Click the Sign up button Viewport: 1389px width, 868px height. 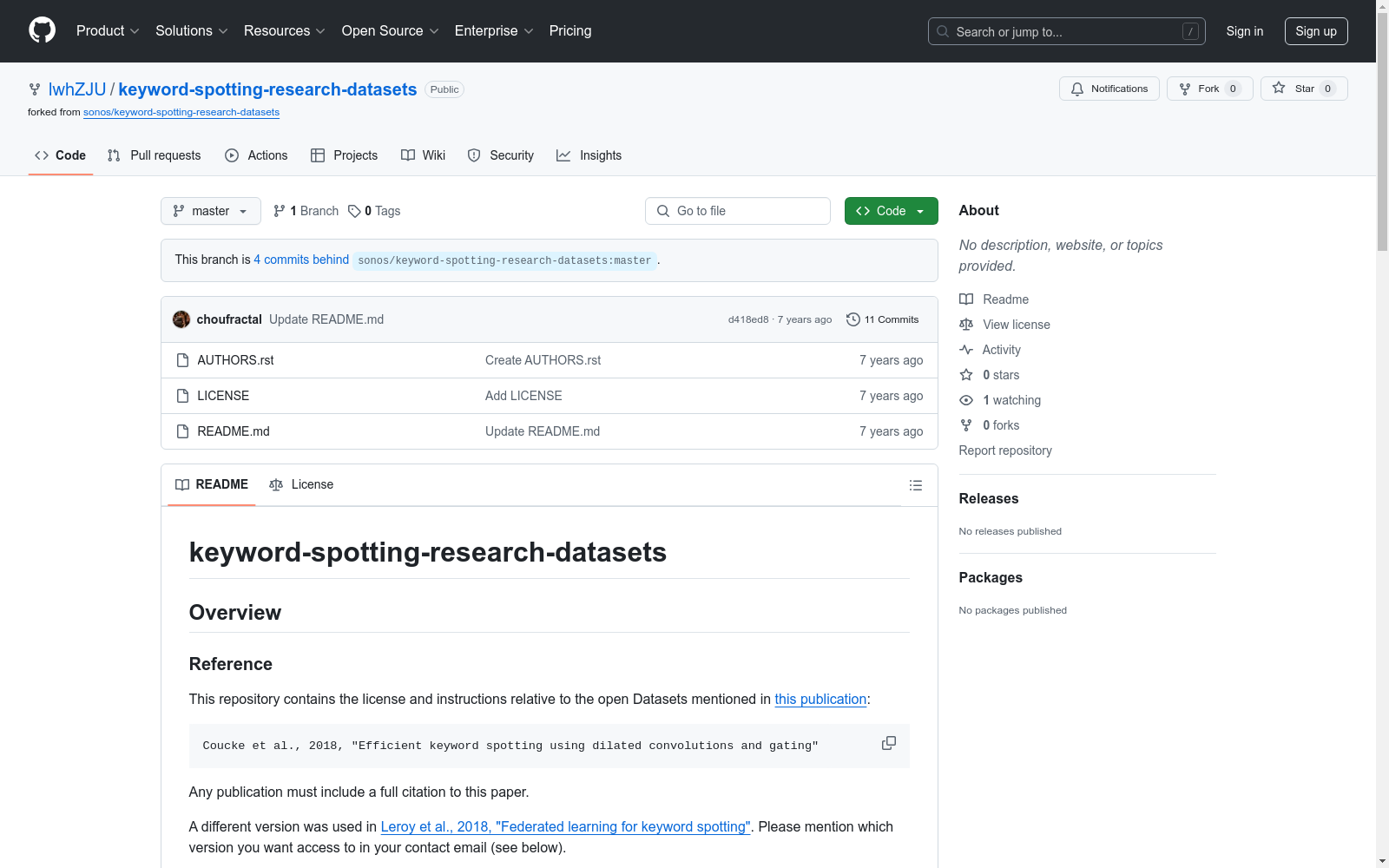(1316, 31)
